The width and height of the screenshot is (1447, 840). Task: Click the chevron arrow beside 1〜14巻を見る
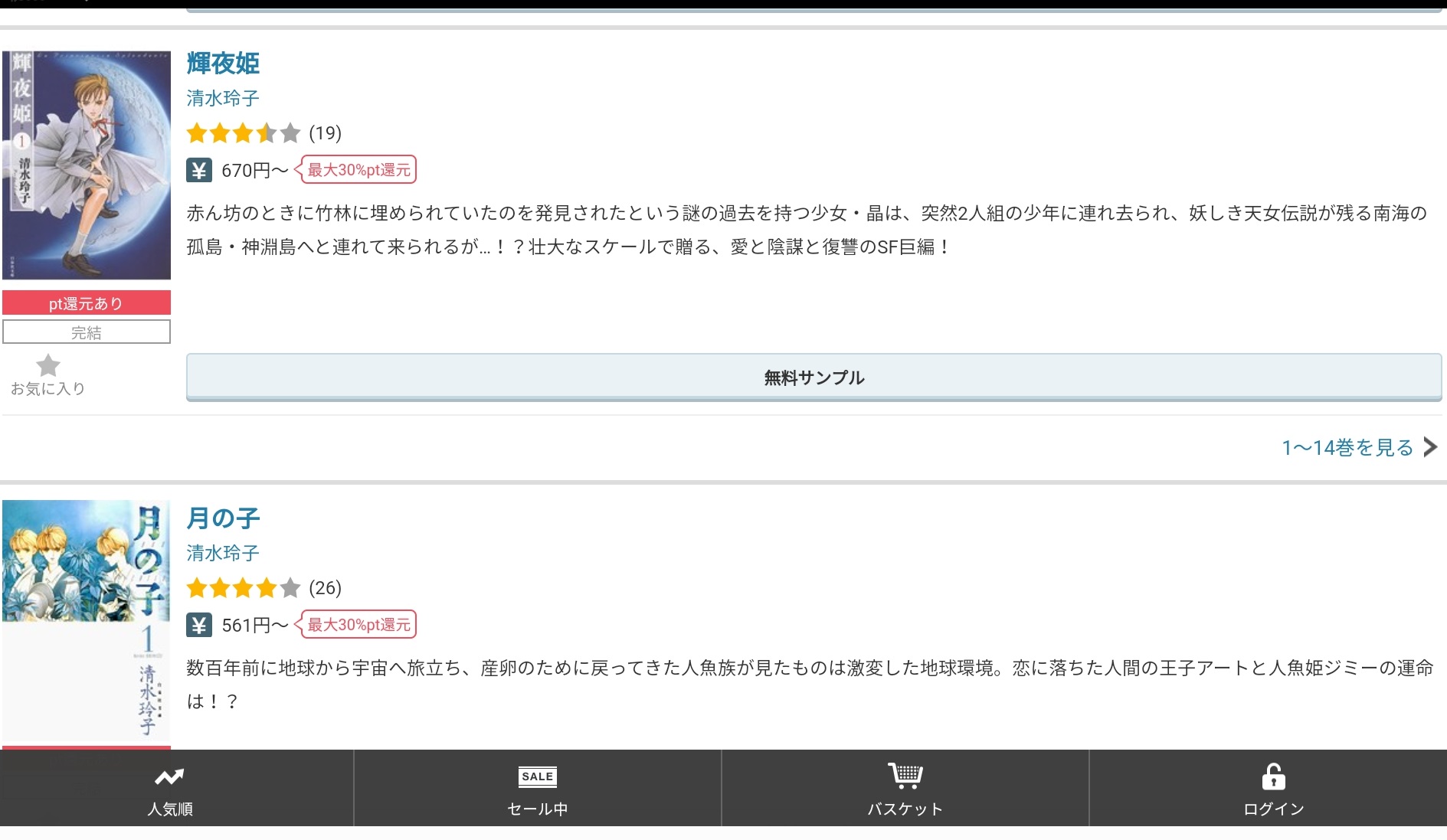coord(1430,447)
